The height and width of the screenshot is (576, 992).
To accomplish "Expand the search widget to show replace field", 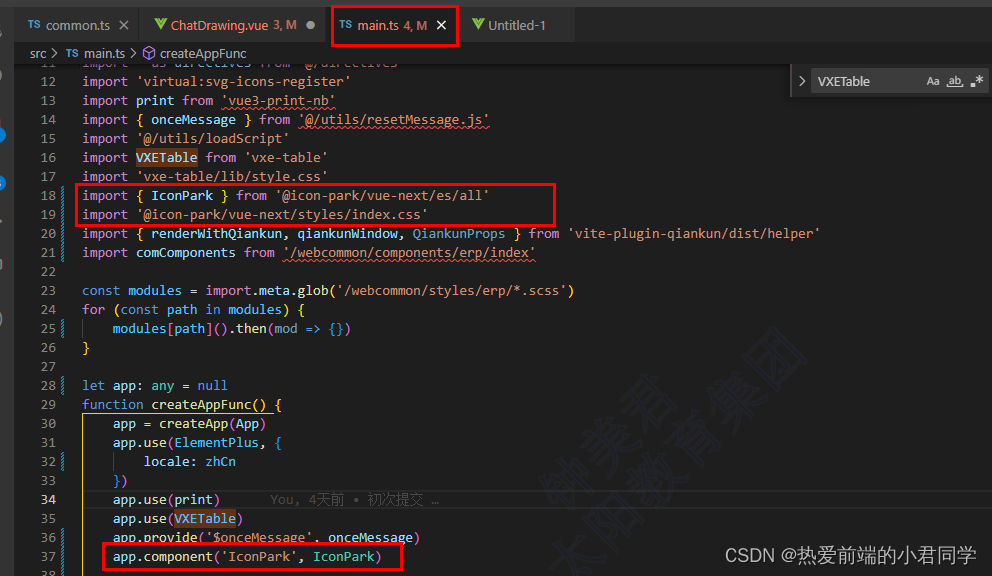I will (802, 81).
